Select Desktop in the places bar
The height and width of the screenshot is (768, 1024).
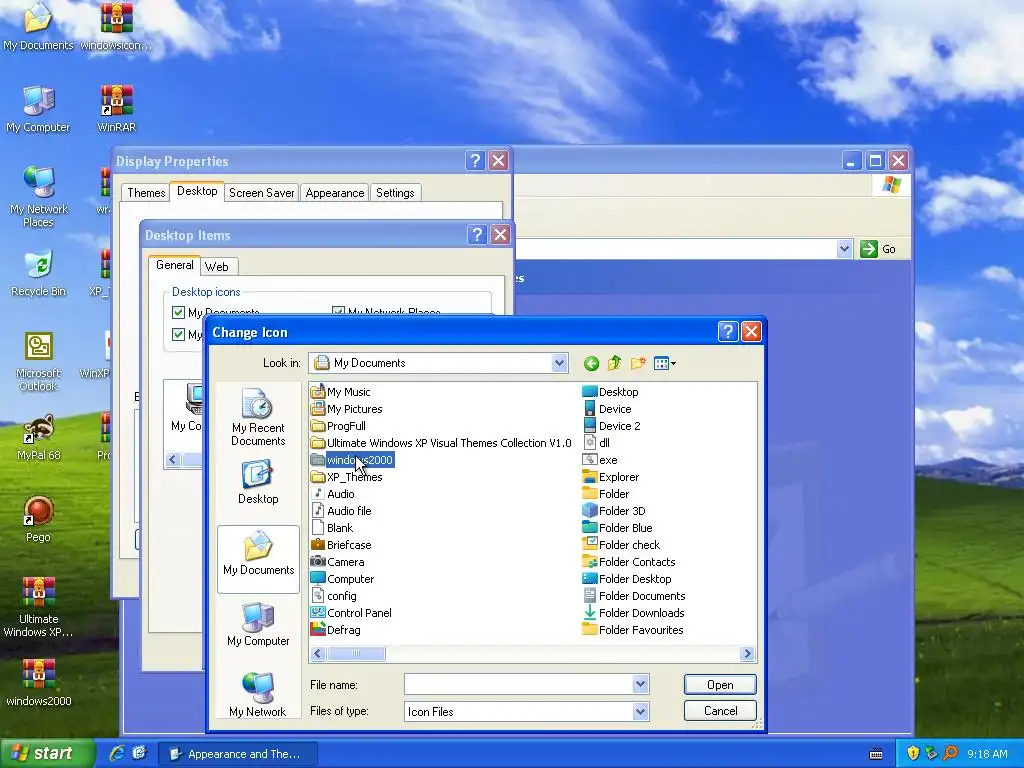(x=258, y=483)
